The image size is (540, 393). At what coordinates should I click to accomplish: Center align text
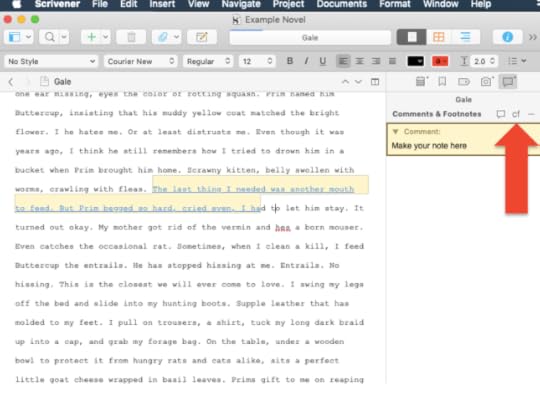click(x=360, y=61)
